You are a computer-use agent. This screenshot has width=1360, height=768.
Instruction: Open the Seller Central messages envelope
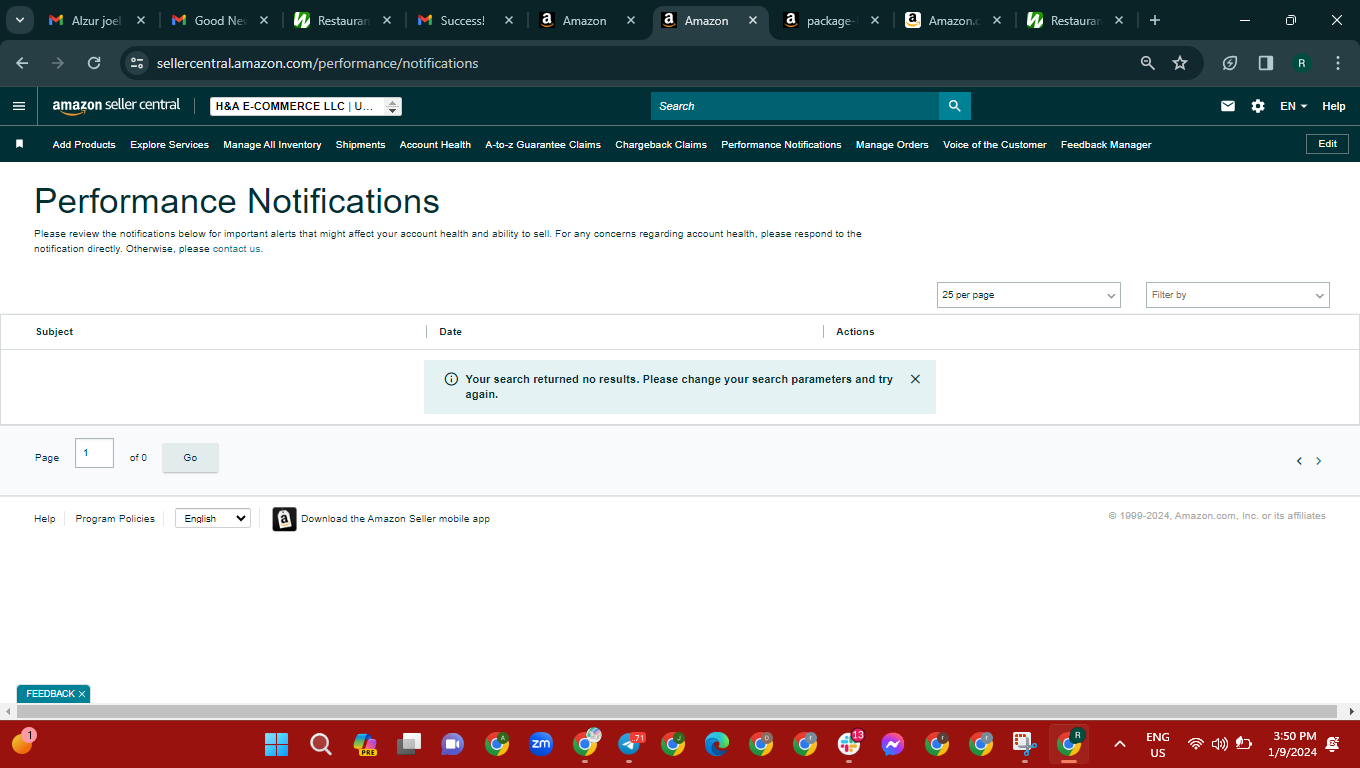(x=1228, y=106)
